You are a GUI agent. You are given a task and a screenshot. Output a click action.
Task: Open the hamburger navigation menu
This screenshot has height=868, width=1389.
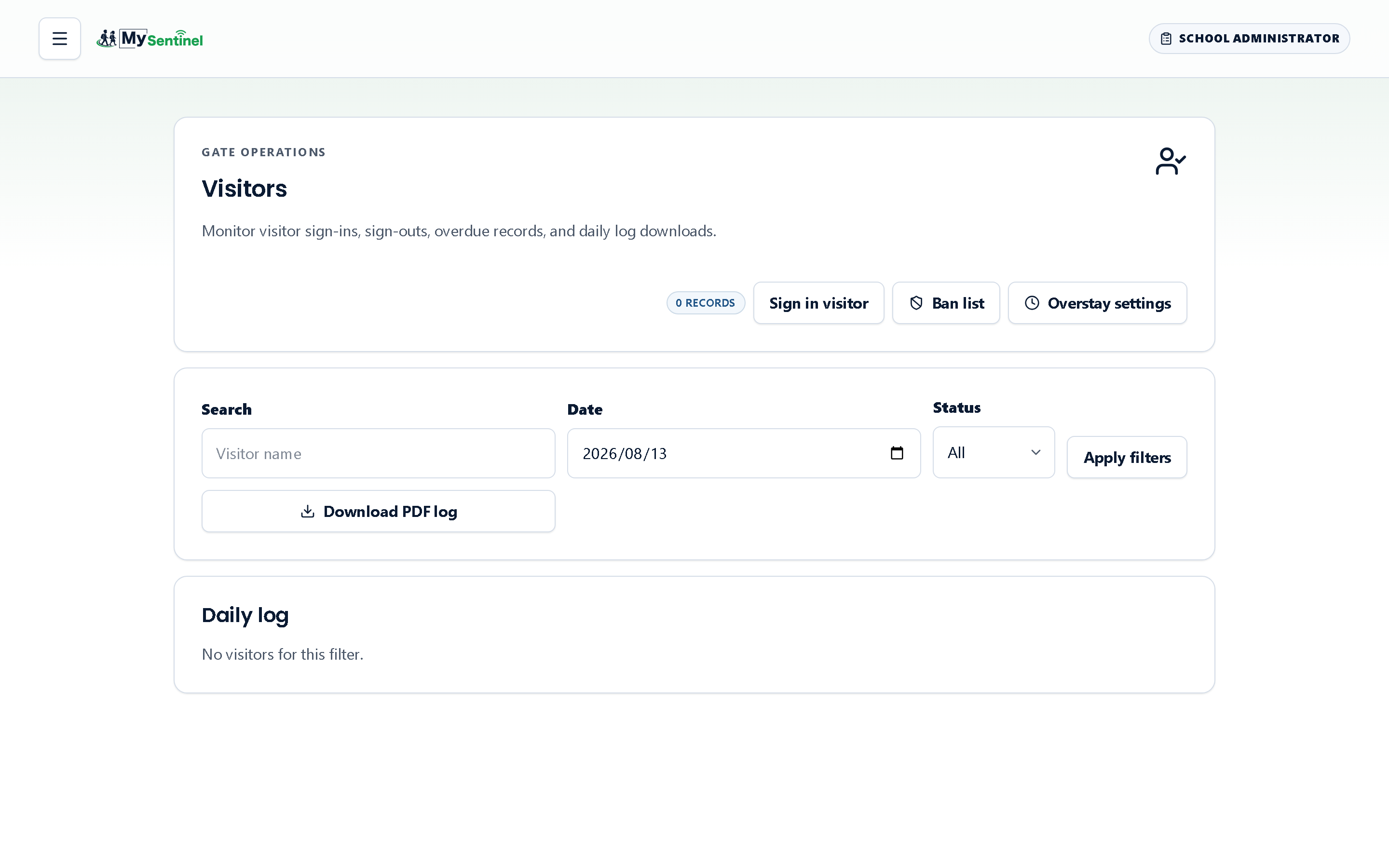(60, 39)
